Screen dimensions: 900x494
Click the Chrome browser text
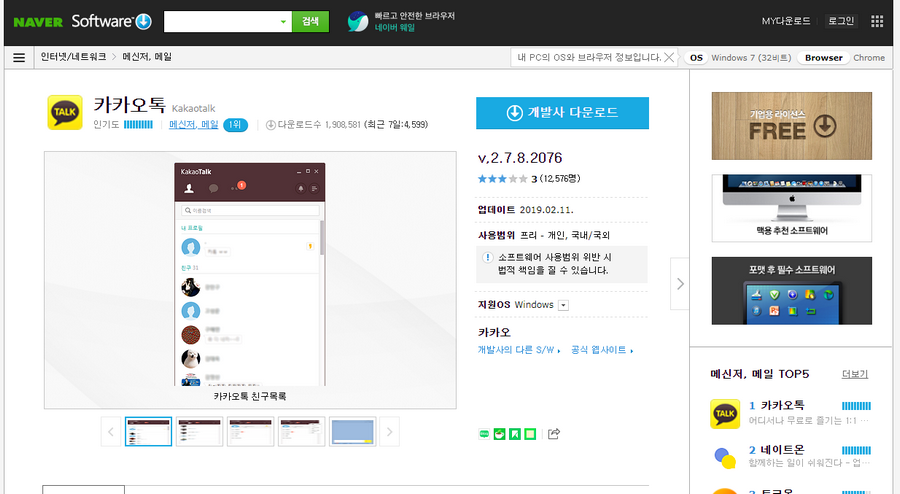point(868,57)
